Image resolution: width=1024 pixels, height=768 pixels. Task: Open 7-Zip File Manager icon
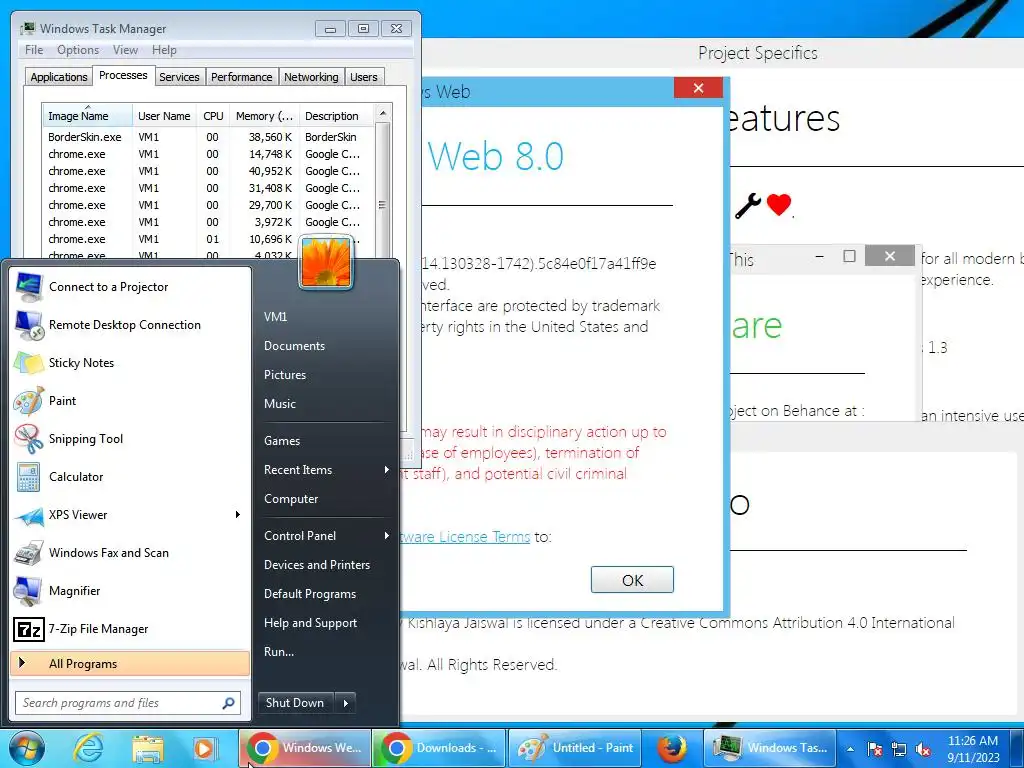pos(29,629)
